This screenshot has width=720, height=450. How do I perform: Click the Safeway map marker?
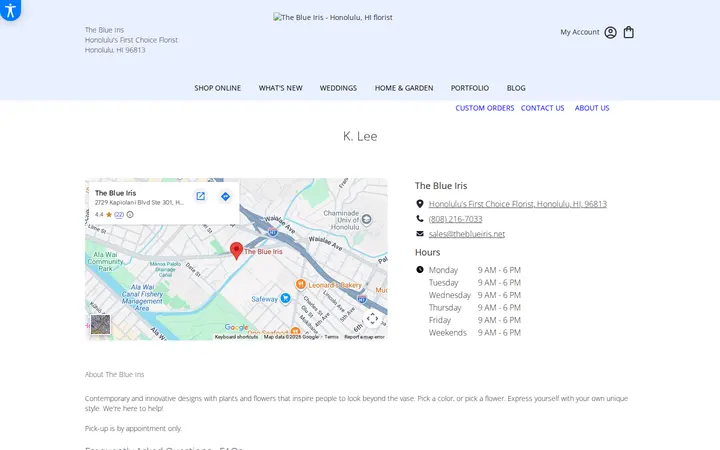click(x=285, y=298)
